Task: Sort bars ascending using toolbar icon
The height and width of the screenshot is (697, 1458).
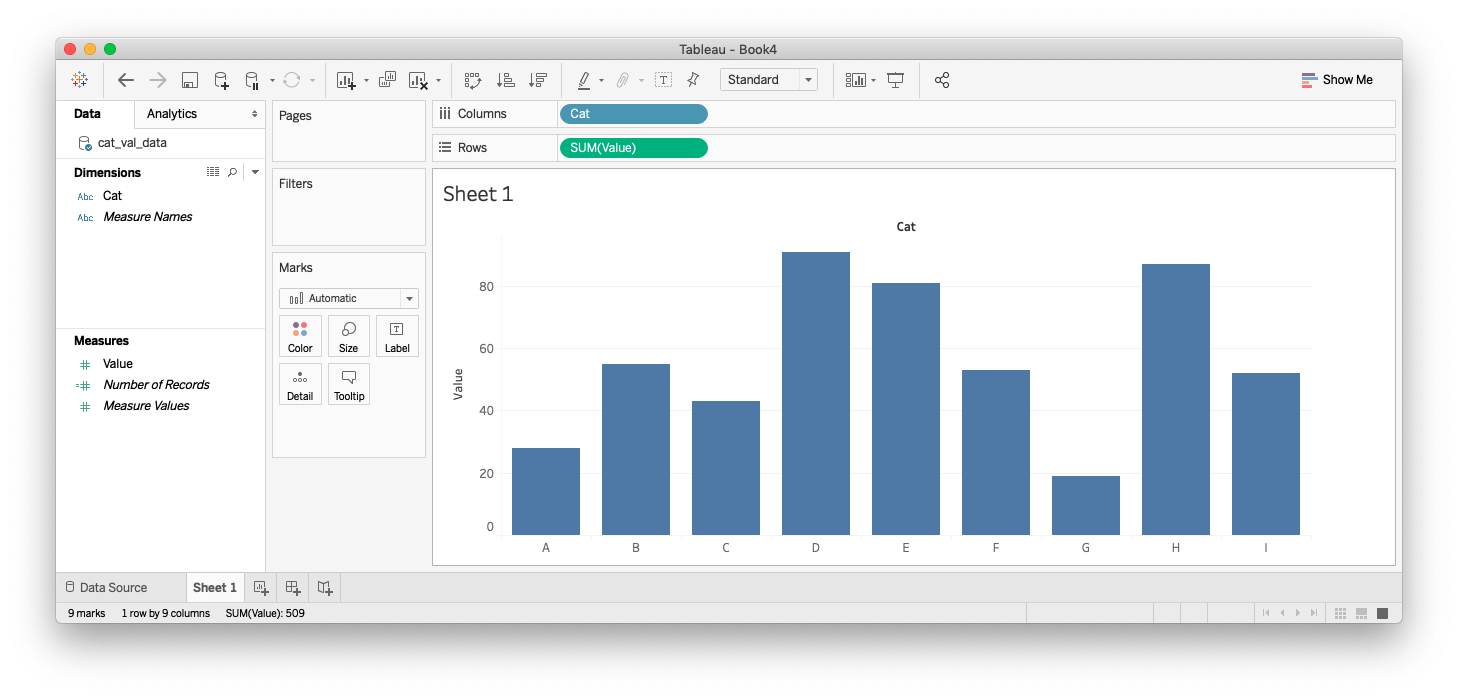Action: (x=506, y=80)
